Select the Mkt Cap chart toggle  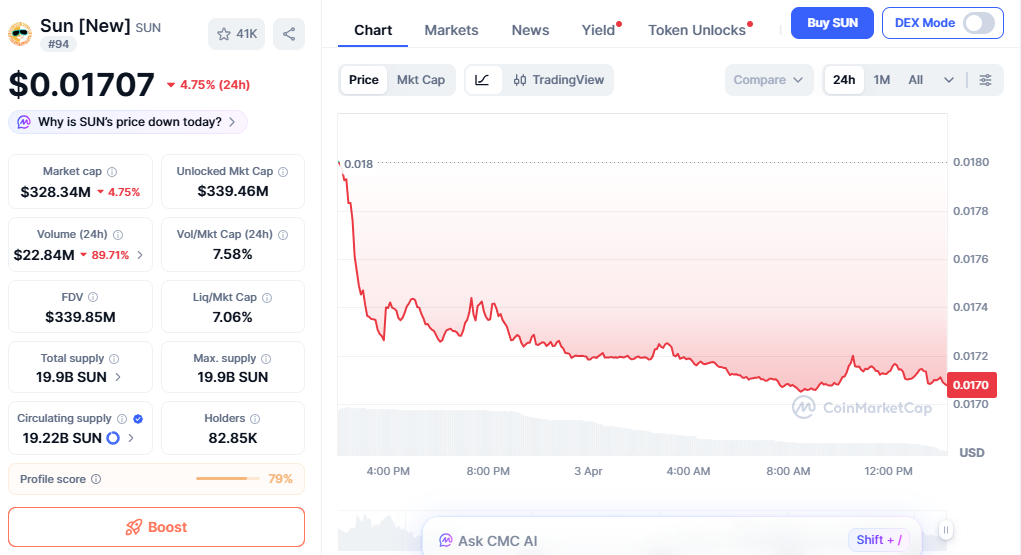tap(421, 80)
